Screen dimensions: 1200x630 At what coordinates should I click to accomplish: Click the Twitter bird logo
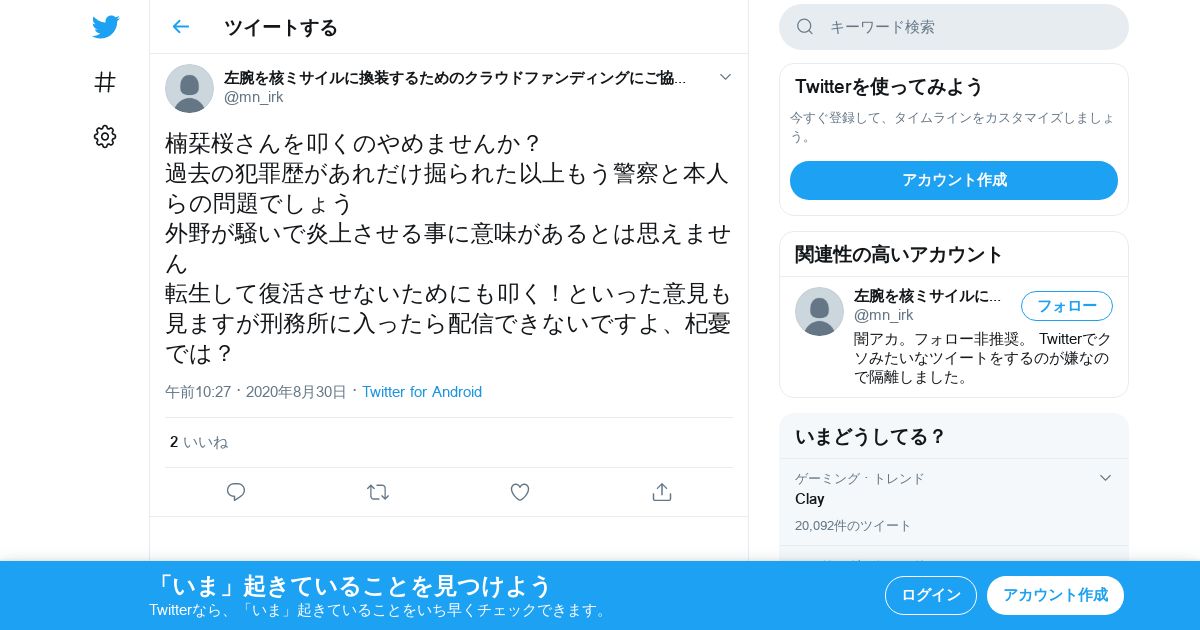(x=105, y=27)
